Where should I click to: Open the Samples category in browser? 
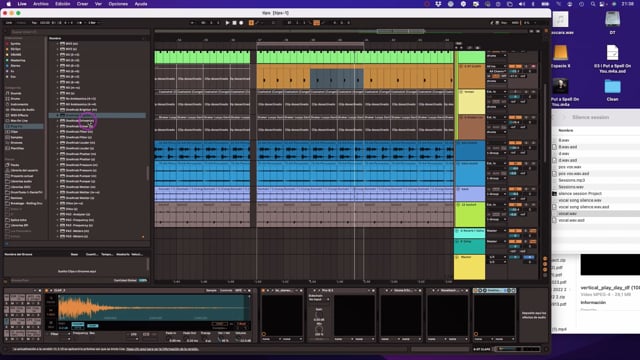17,138
